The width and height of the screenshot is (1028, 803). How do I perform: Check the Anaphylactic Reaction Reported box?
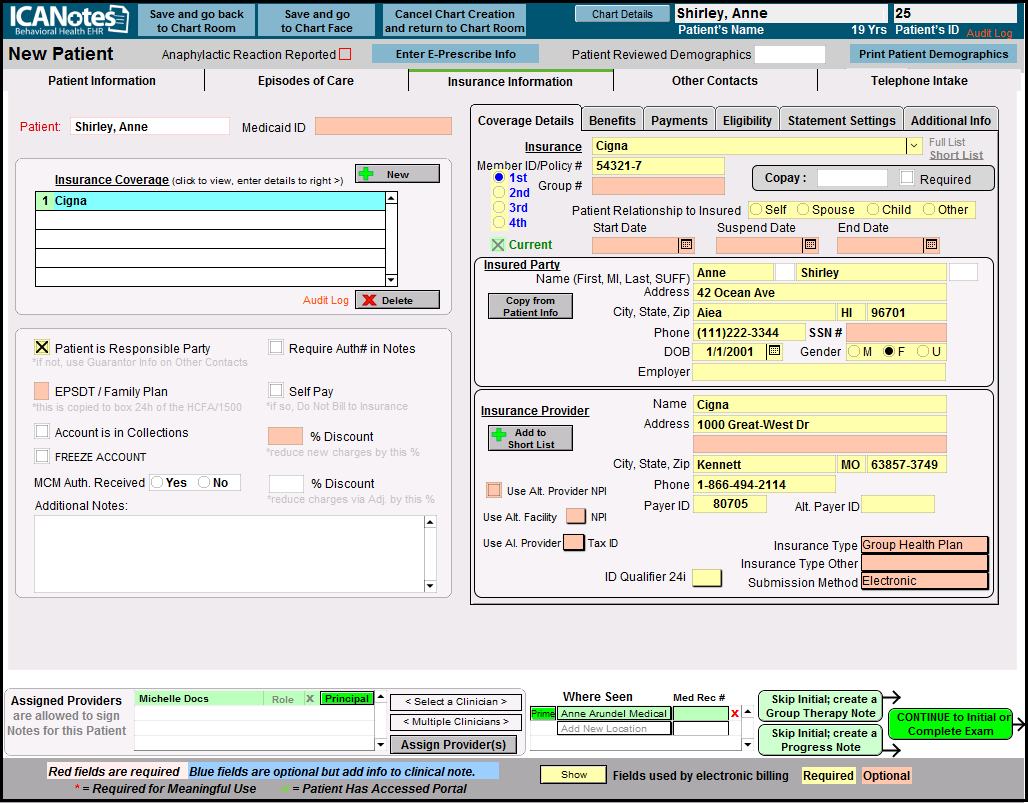click(345, 55)
